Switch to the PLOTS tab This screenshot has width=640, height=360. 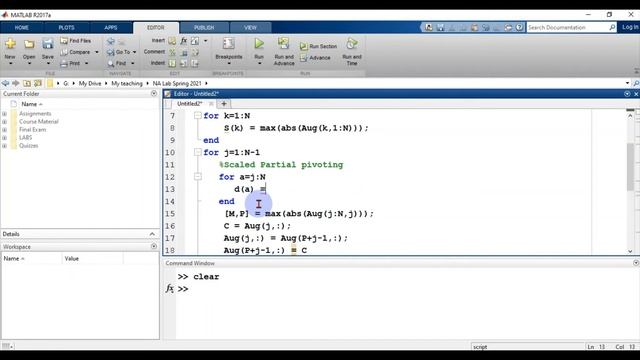click(x=66, y=28)
